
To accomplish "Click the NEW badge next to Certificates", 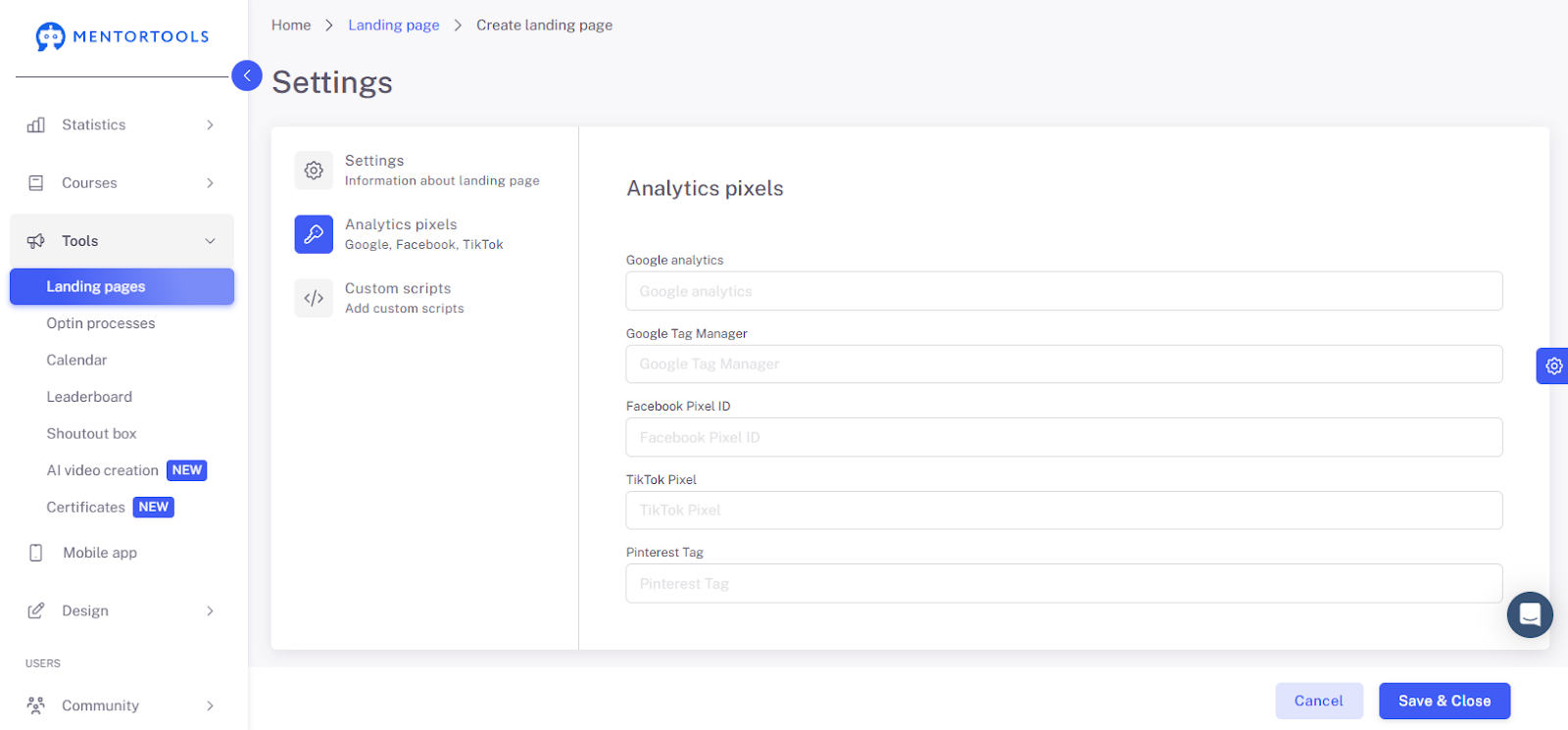I will 153,507.
